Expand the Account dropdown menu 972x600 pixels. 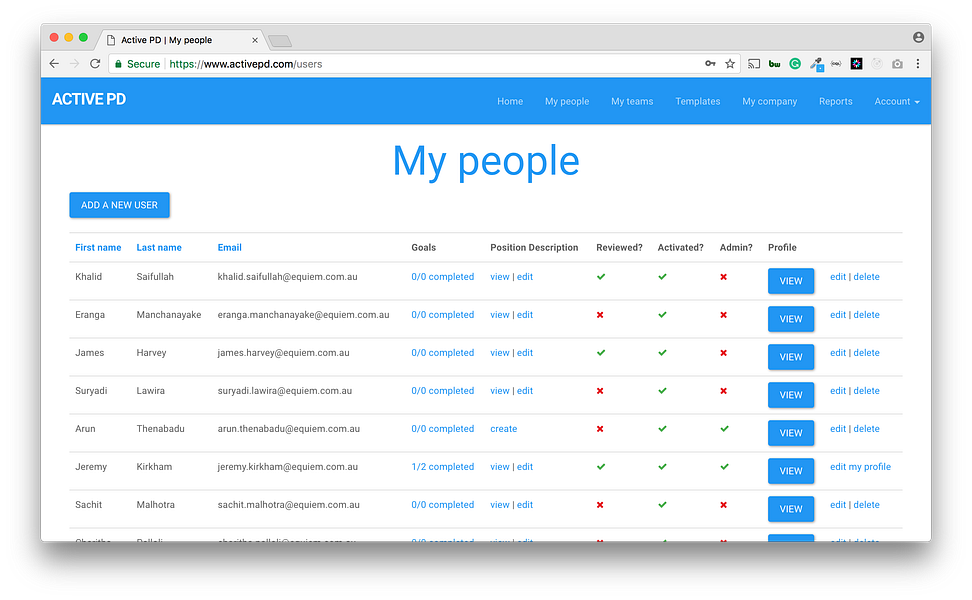897,101
